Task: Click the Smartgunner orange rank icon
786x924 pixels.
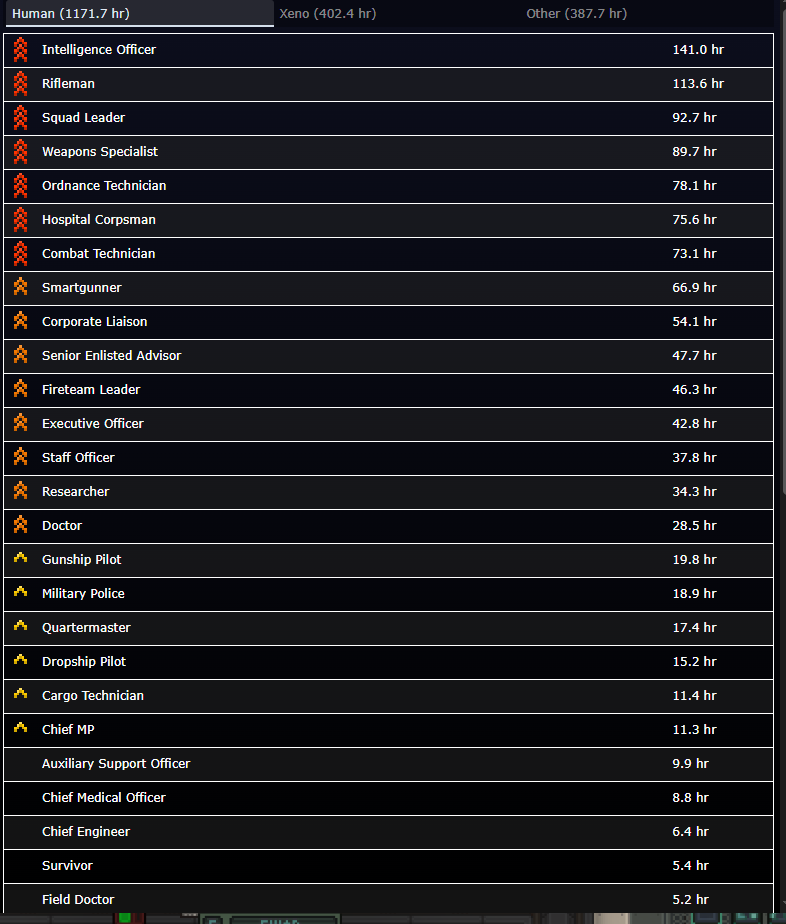Action: point(20,288)
